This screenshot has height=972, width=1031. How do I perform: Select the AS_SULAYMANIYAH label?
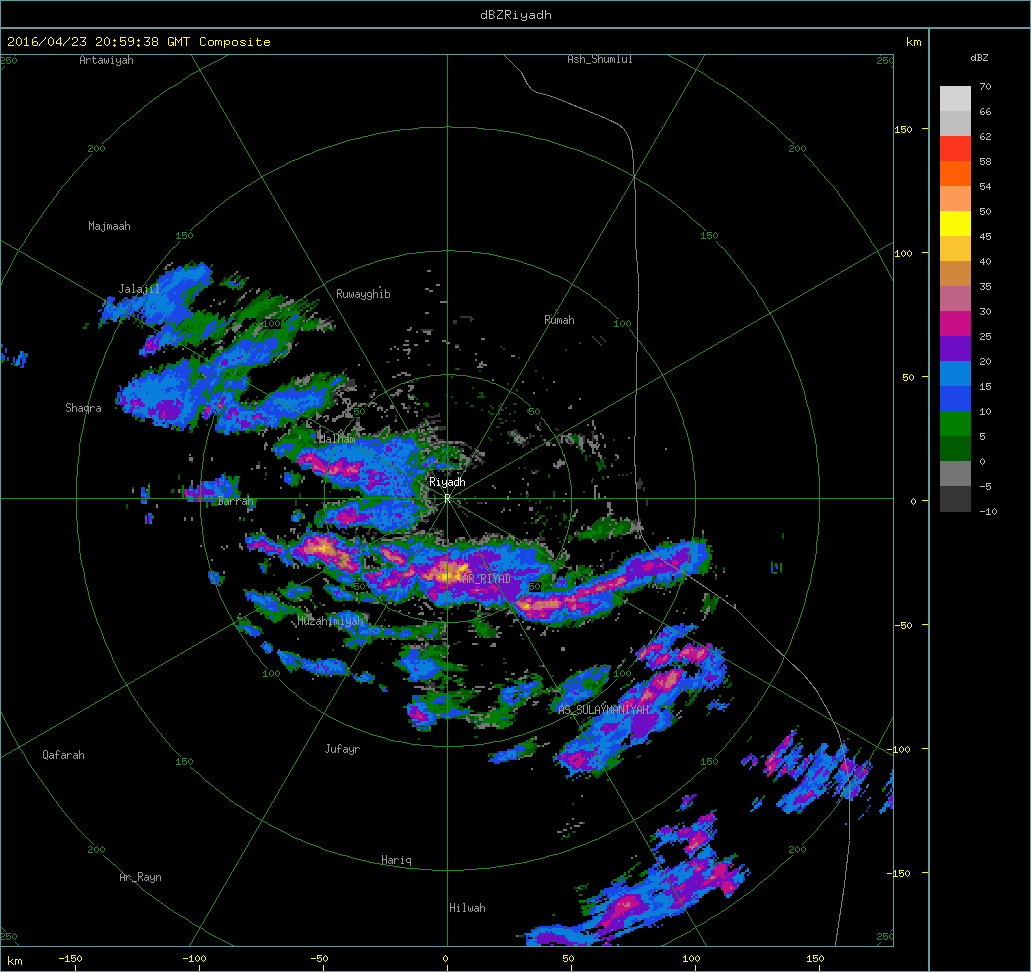[x=604, y=710]
